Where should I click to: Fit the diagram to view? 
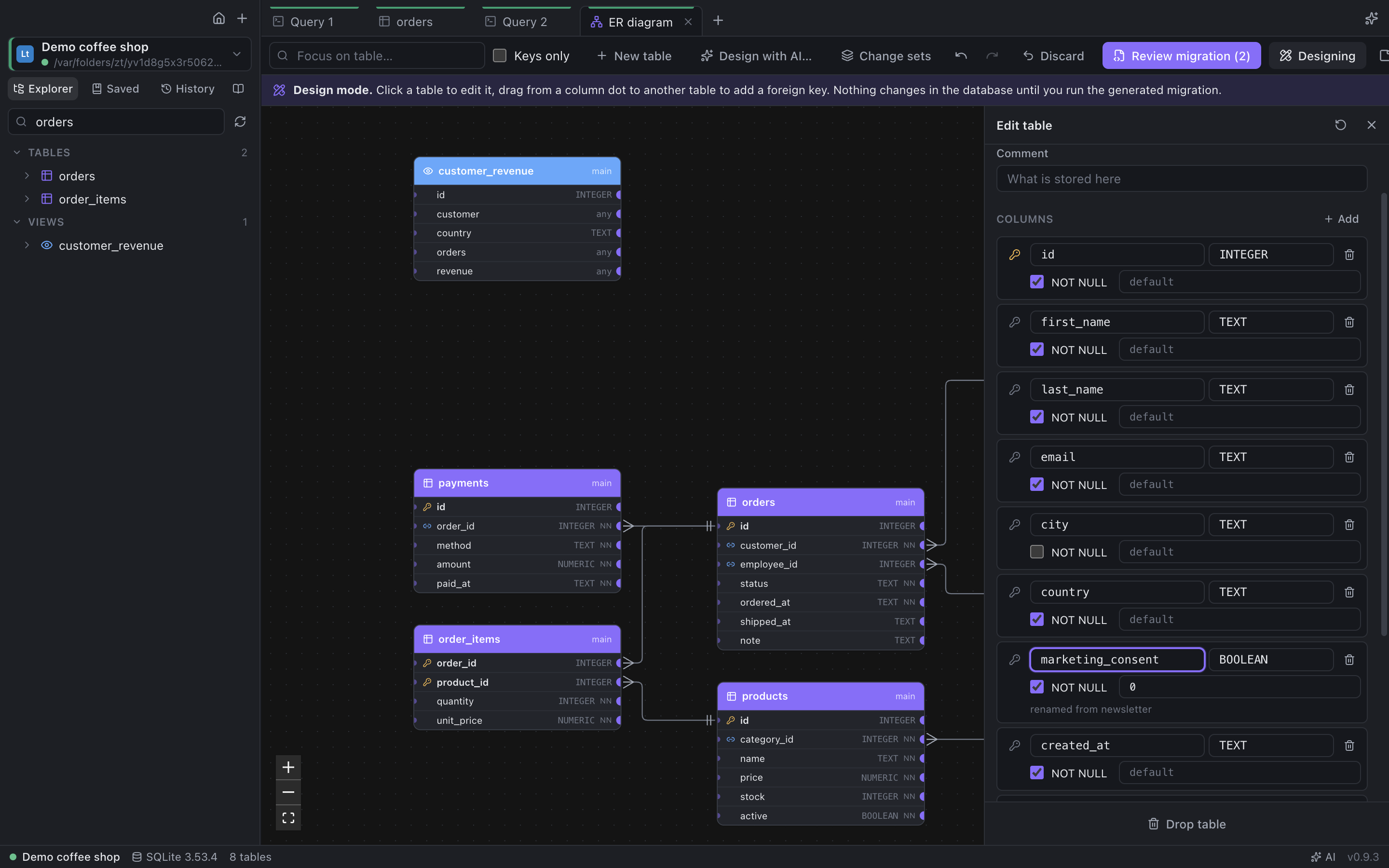point(288,817)
